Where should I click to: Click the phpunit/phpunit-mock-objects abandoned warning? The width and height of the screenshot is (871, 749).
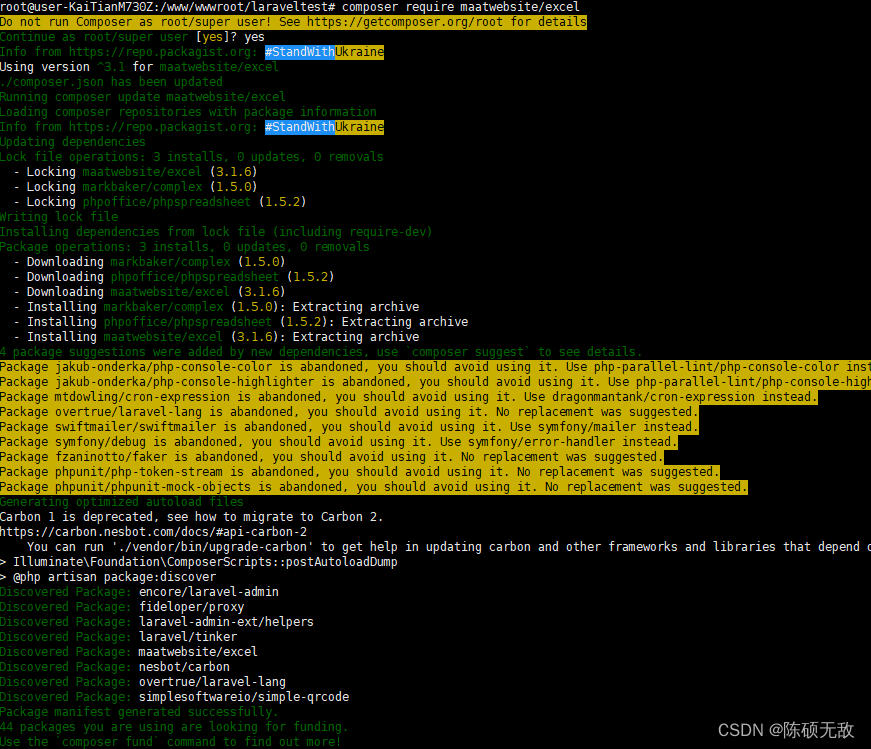(374, 487)
